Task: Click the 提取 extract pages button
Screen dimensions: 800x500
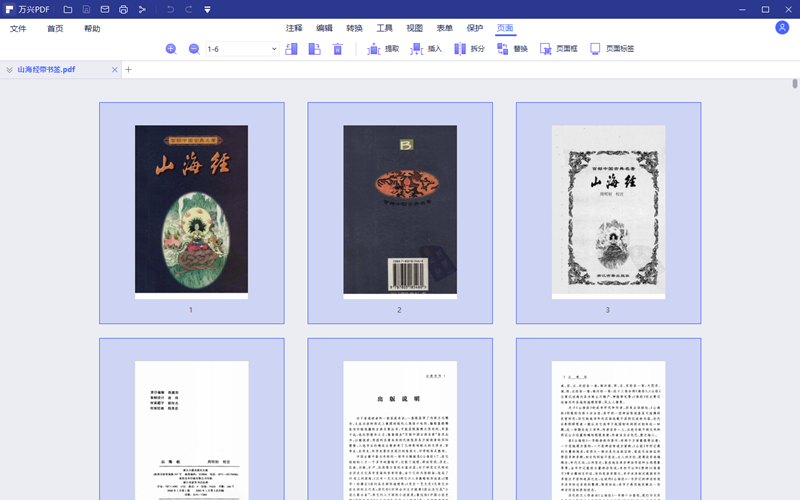Action: tap(384, 49)
